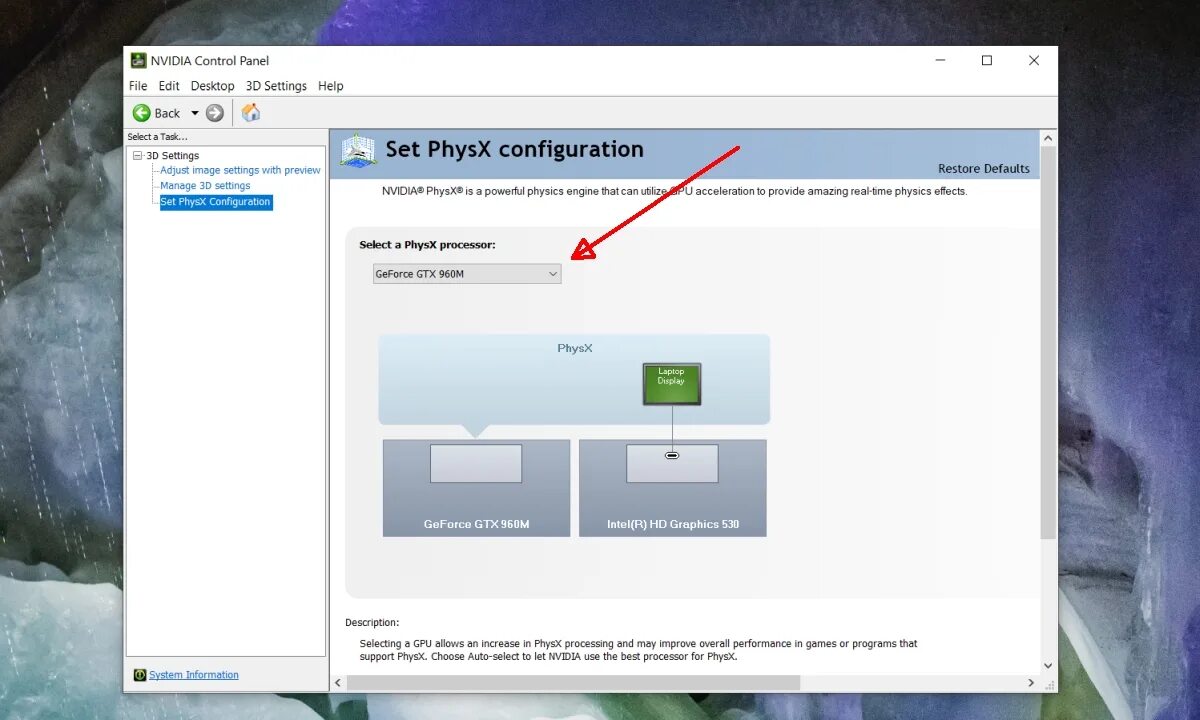The width and height of the screenshot is (1200, 720).
Task: Click the Restore Defaults link
Action: pos(984,169)
